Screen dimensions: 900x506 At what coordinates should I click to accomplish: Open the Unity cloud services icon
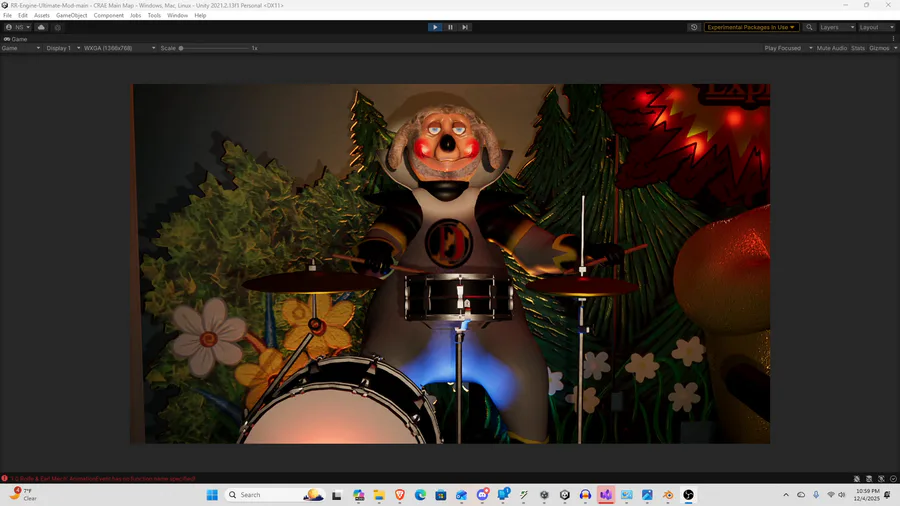[x=41, y=27]
